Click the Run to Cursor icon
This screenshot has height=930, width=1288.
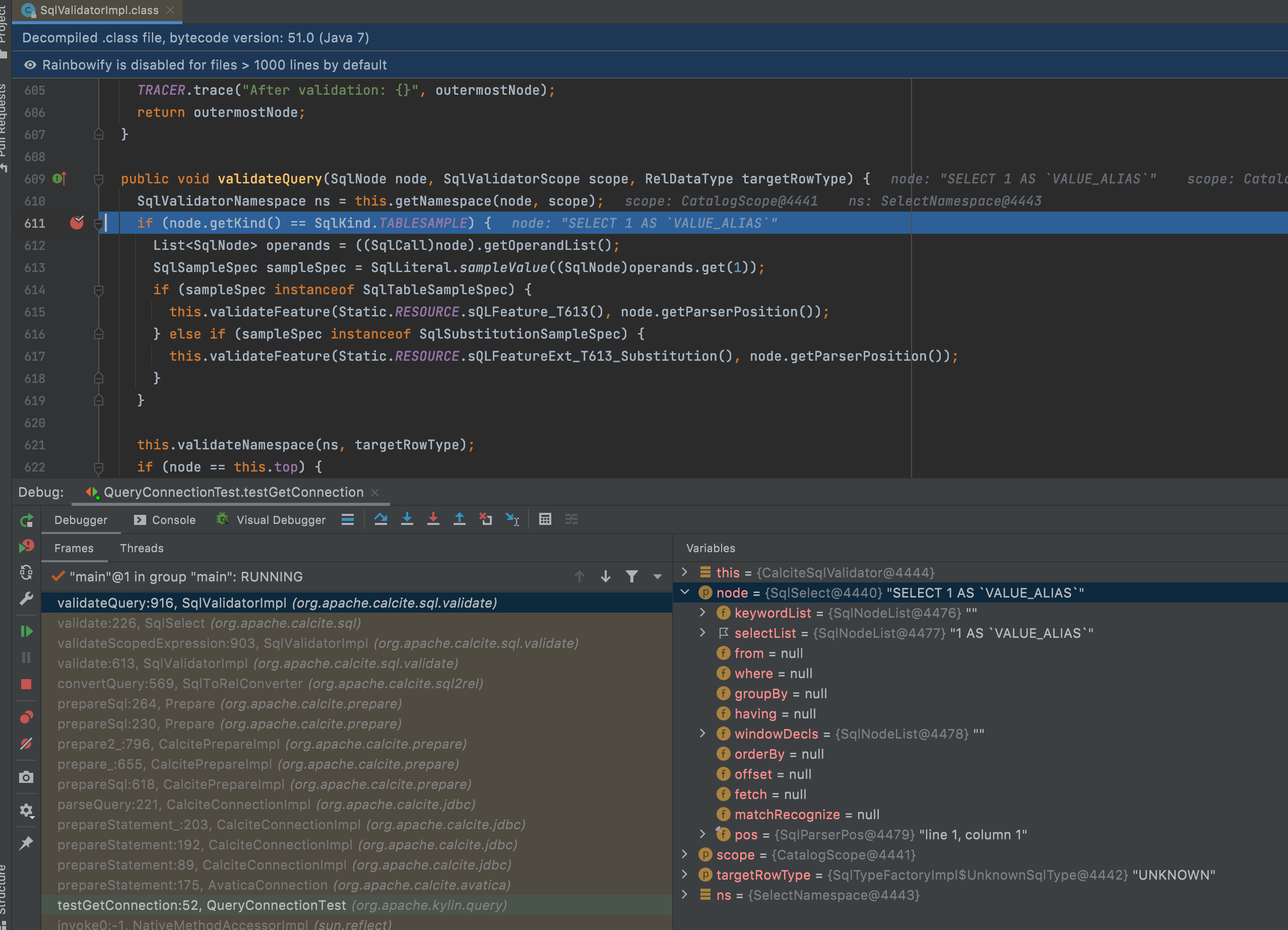(512, 519)
